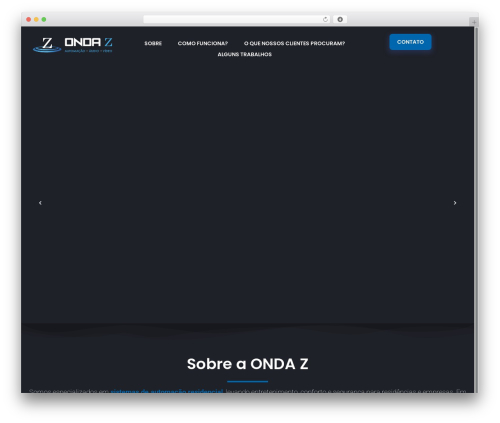Go to O QUE NOSSOS CLIENTES PROCURAM?
500x423 pixels.
point(294,43)
